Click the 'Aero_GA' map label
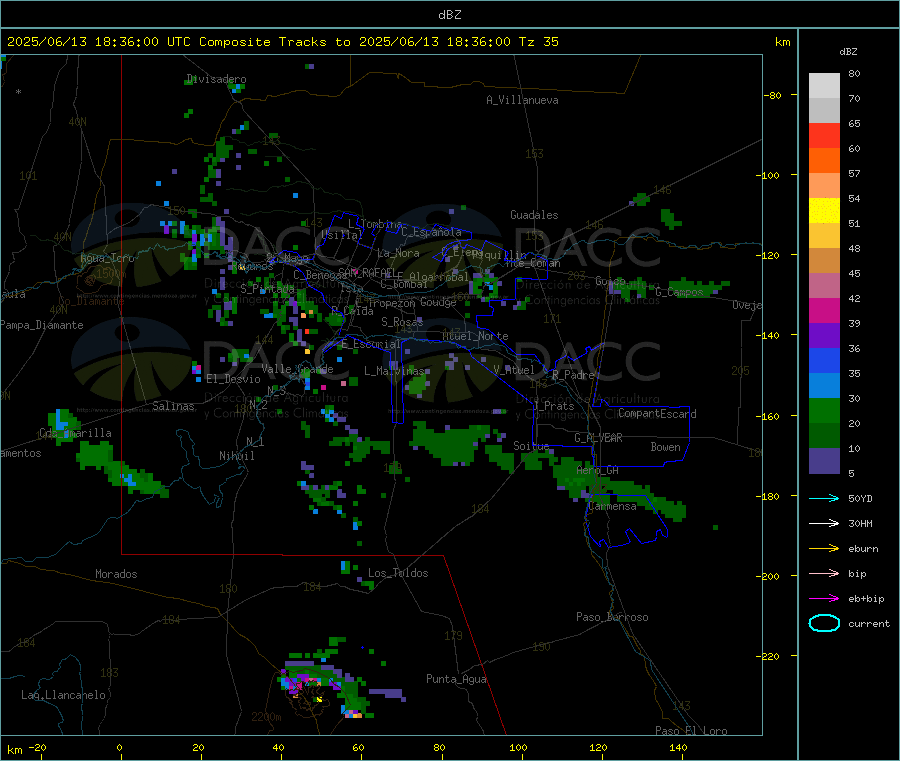The image size is (900, 761). (598, 470)
